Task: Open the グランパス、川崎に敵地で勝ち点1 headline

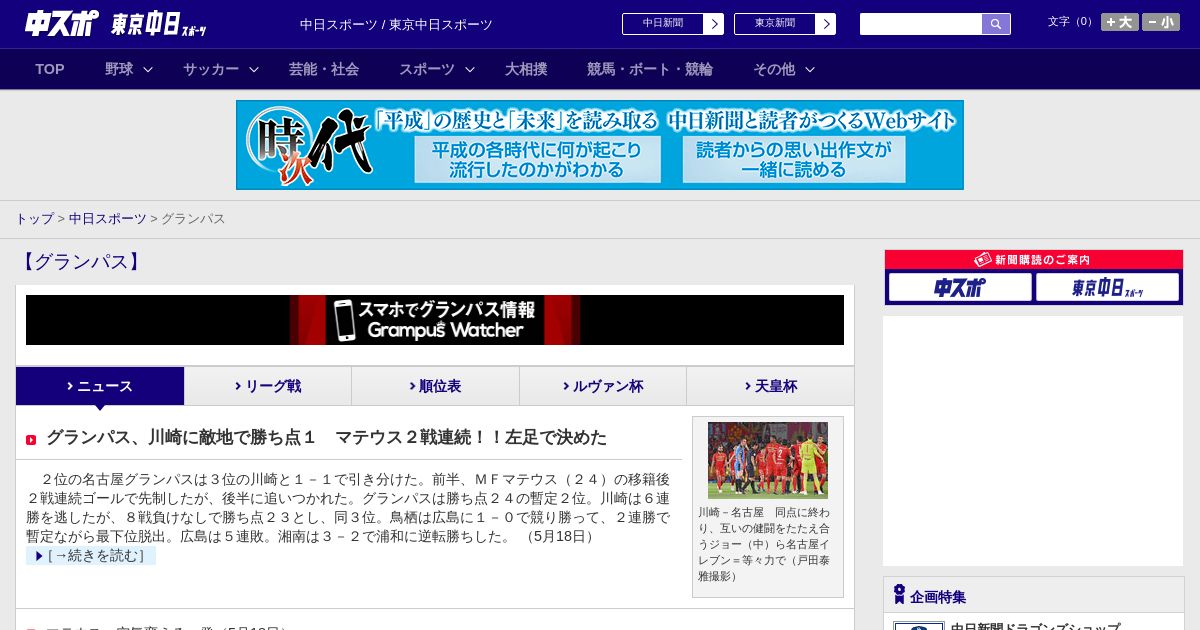Action: (326, 437)
